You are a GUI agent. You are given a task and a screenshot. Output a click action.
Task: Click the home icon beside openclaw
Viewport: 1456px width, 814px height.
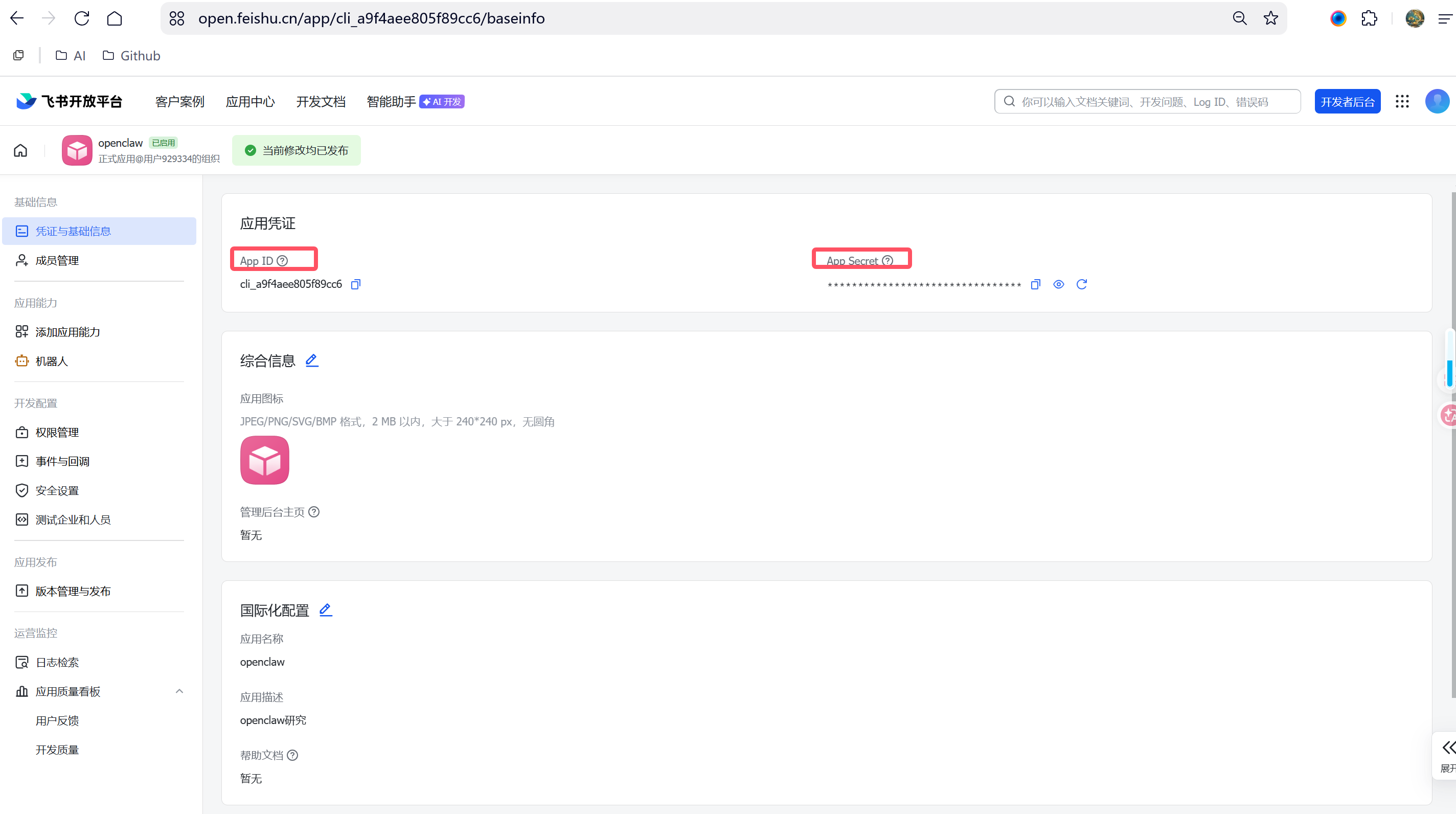(20, 150)
